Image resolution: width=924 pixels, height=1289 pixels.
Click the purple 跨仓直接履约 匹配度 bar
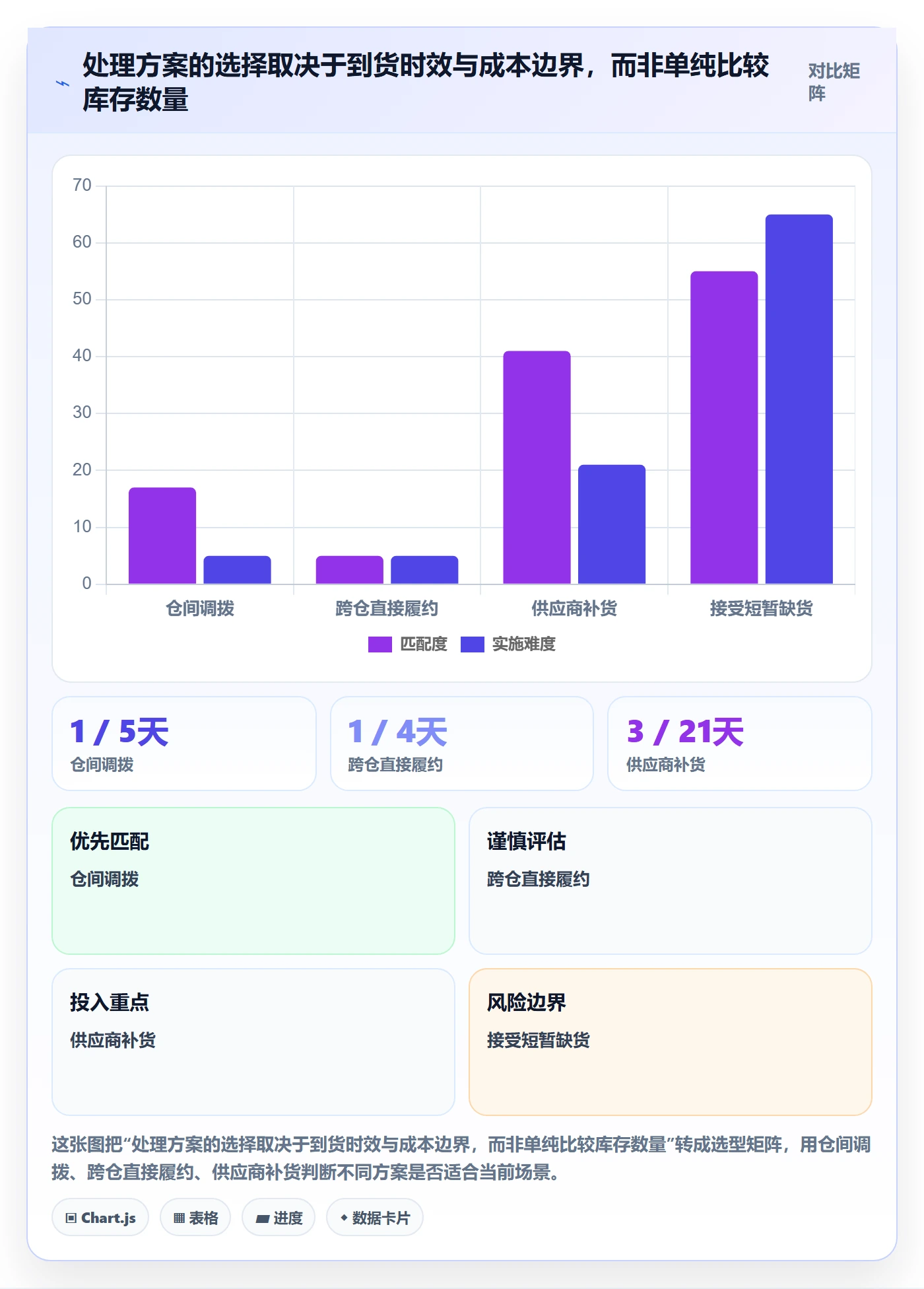(350, 570)
